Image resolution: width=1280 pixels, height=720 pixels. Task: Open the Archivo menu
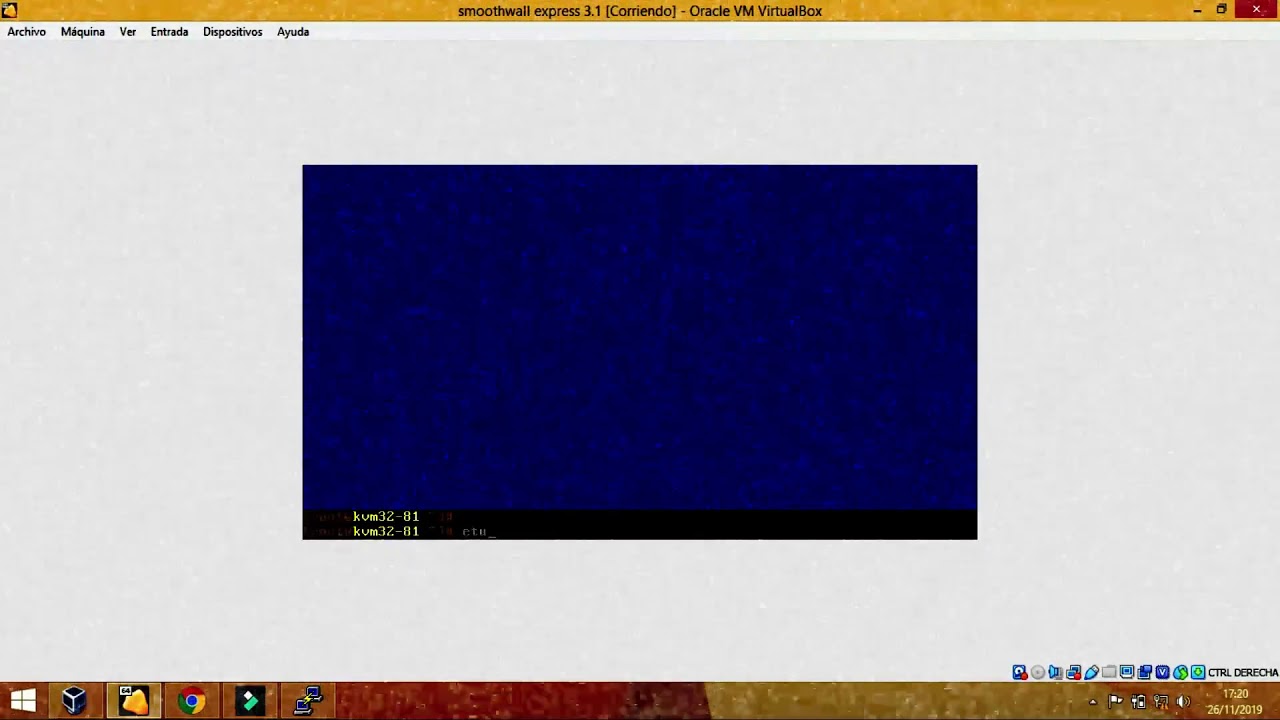coord(27,32)
